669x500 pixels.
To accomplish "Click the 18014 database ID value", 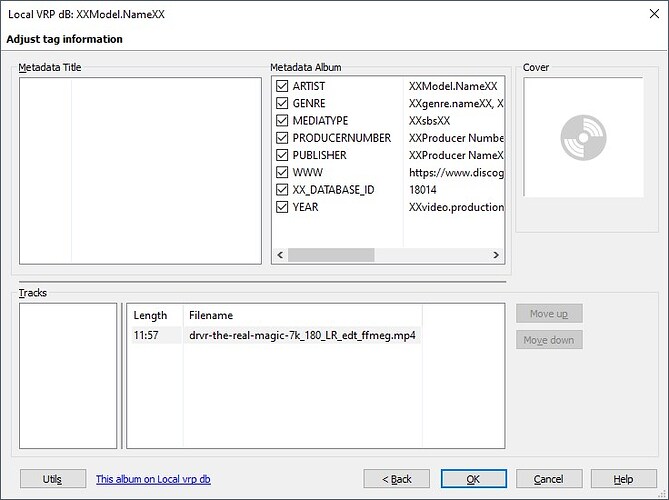I will pos(422,190).
